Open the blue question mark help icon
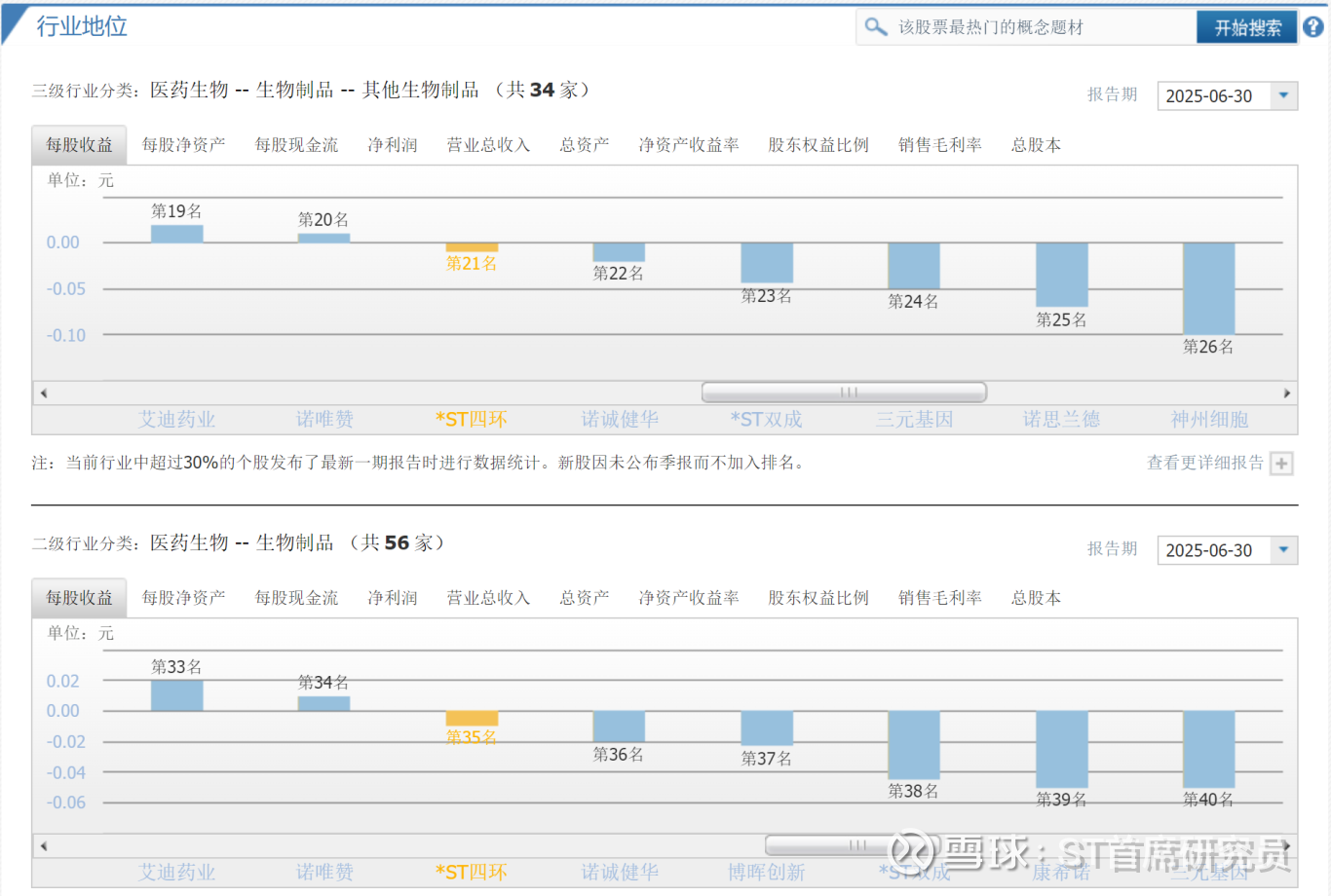This screenshot has width=1331, height=896. click(1313, 27)
